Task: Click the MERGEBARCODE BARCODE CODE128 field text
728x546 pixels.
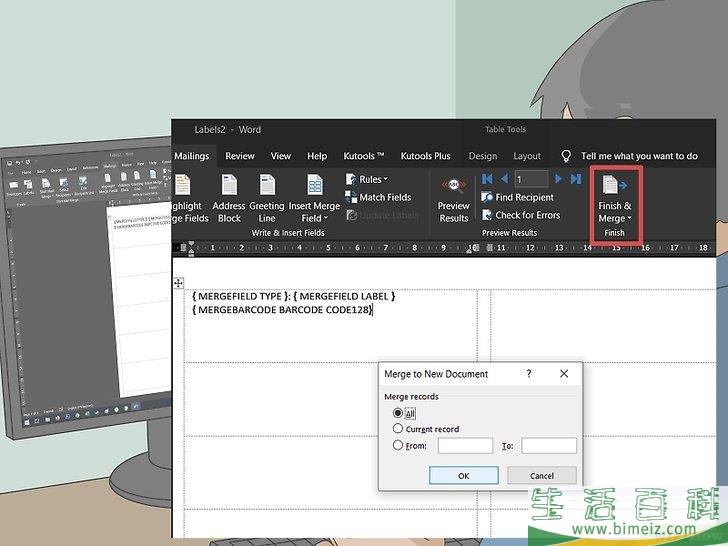Action: 282,310
